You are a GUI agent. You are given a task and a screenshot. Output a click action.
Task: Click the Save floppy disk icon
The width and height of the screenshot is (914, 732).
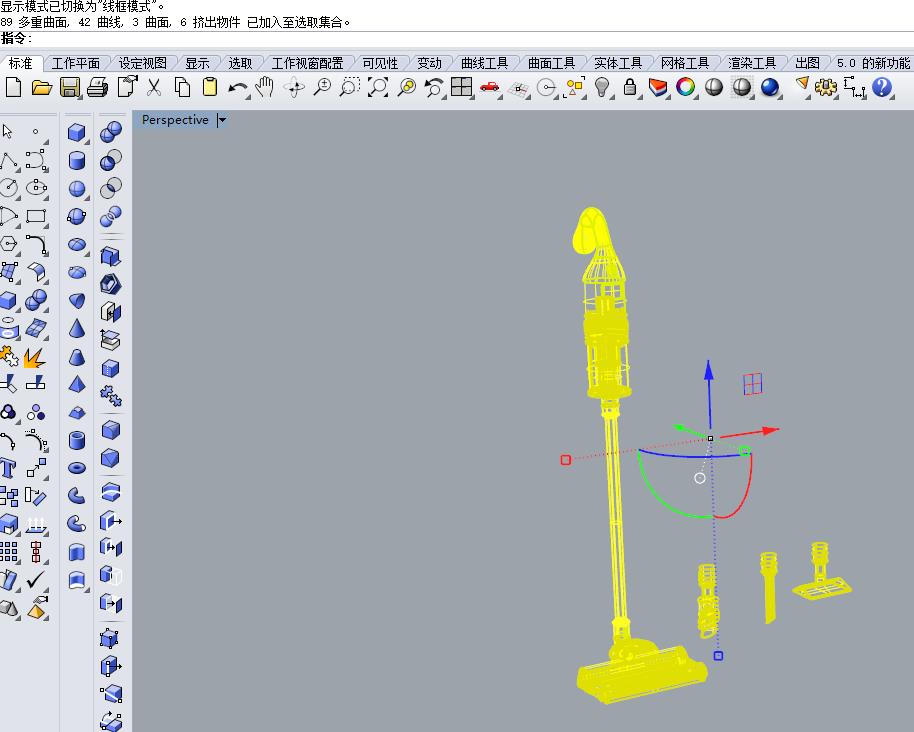(69, 87)
